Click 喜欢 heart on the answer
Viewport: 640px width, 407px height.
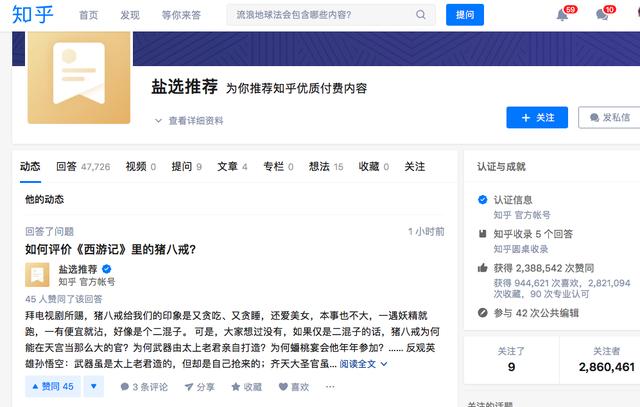tap(294, 387)
